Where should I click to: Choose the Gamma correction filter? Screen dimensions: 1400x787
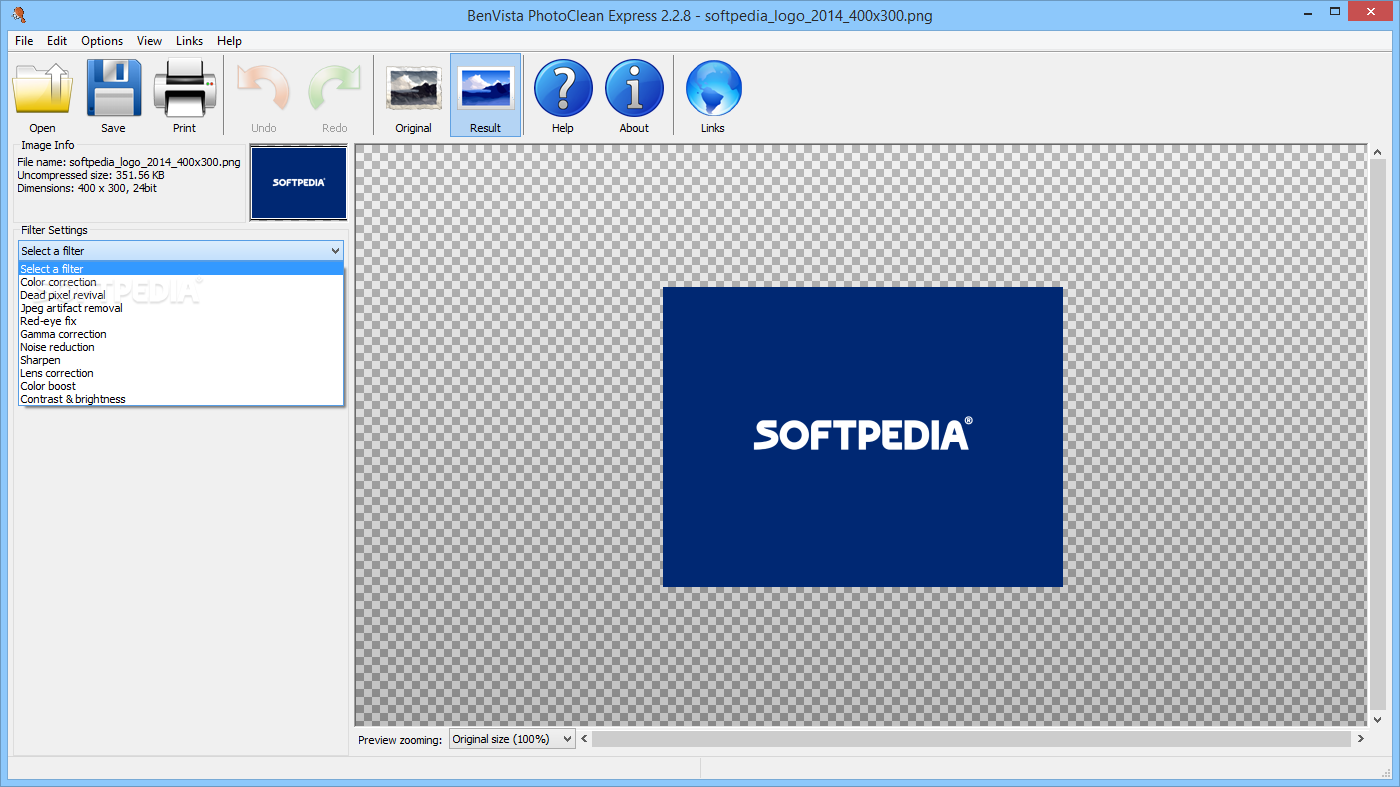click(181, 334)
